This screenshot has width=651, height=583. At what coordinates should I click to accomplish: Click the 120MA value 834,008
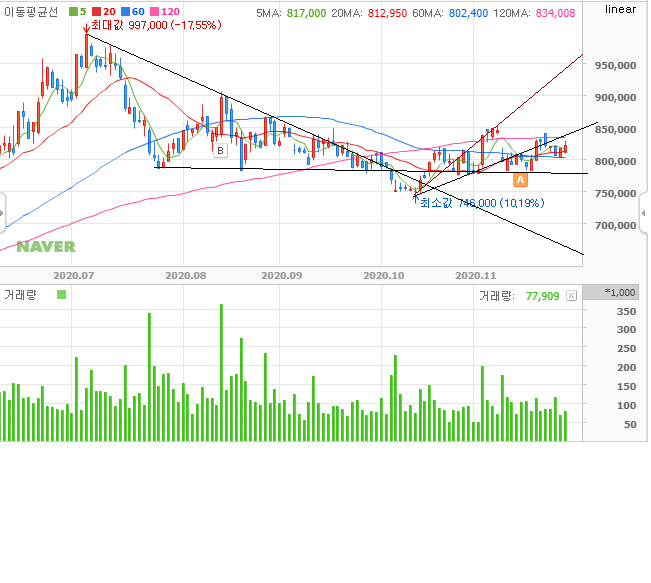pos(556,13)
